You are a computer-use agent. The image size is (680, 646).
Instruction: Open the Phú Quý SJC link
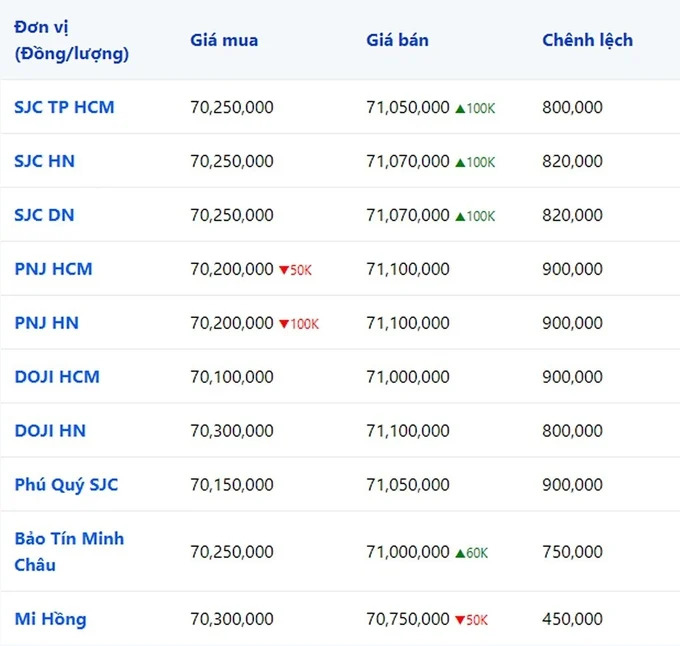click(66, 485)
